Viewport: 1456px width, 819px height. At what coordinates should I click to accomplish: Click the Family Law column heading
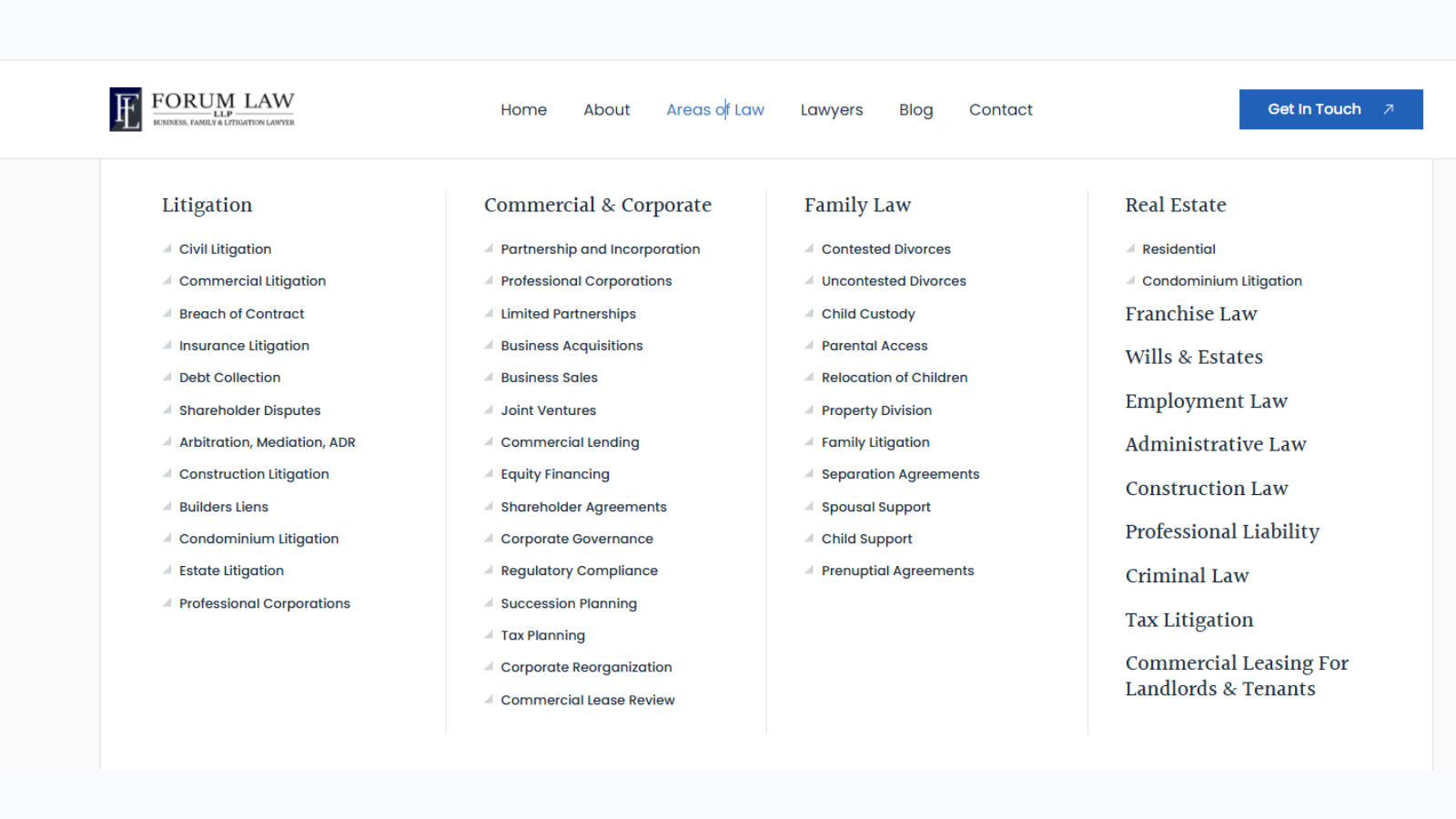click(857, 206)
